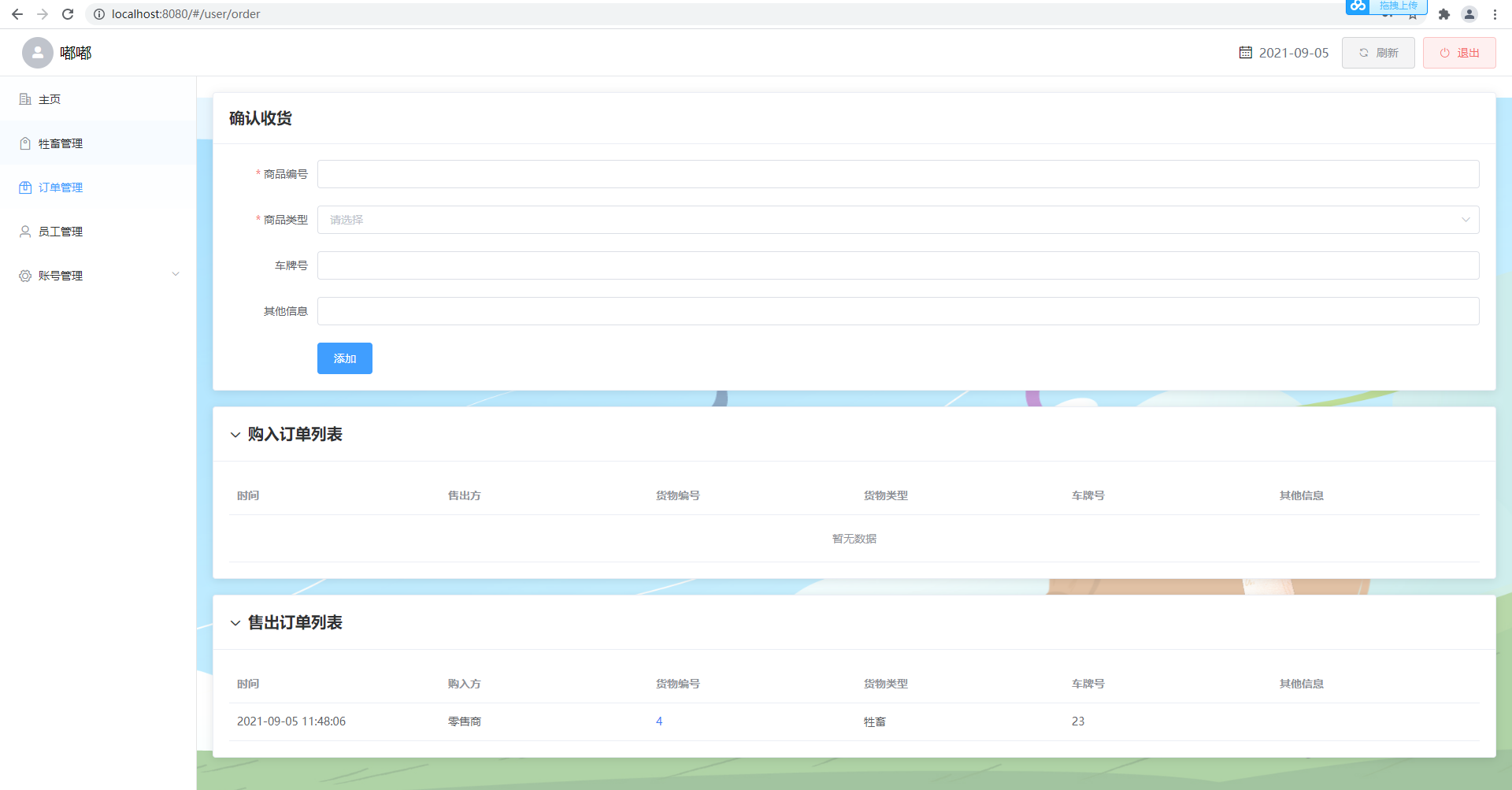
Task: Click the blue 添加 button
Action: (345, 358)
